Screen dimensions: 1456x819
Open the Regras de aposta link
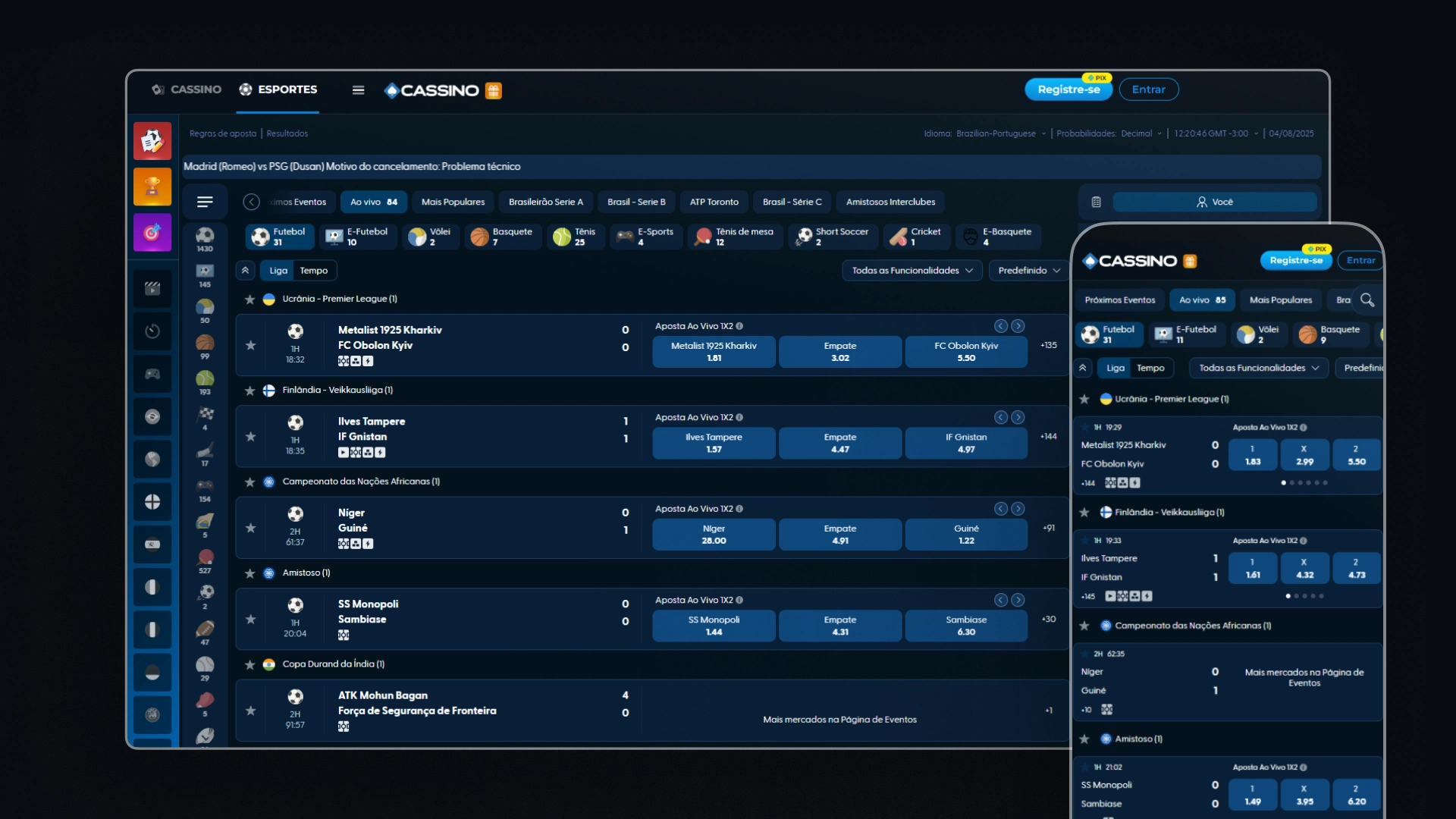pyautogui.click(x=222, y=133)
